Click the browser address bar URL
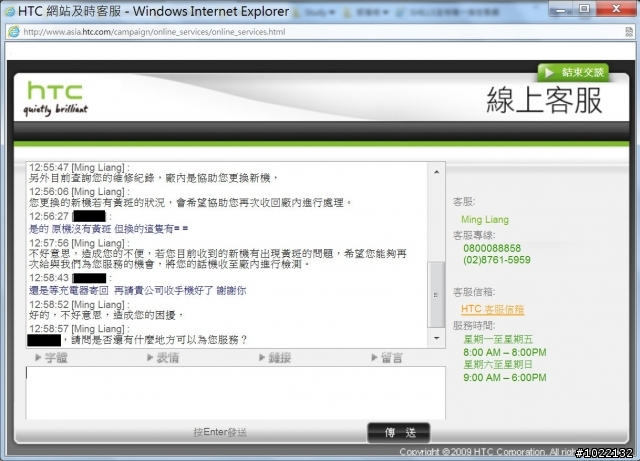The image size is (640, 461). [154, 32]
